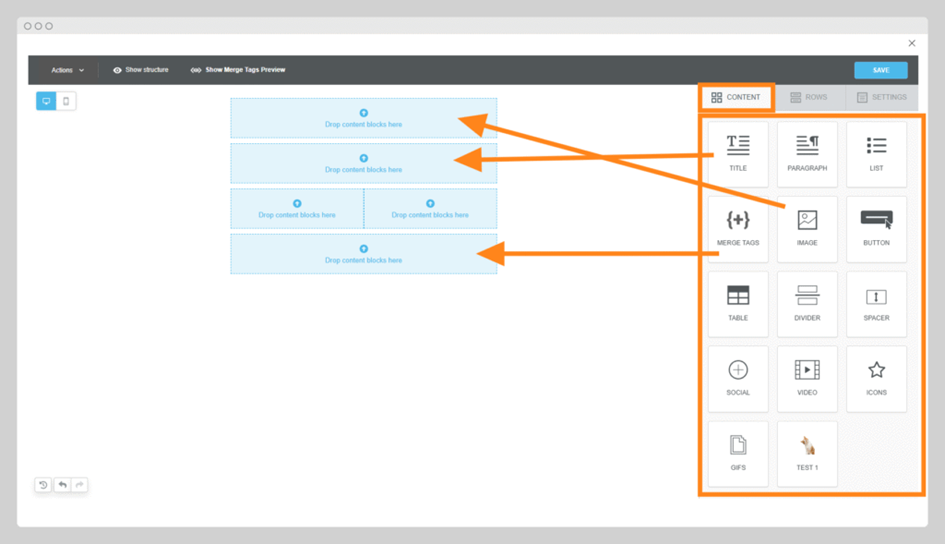Click the top empty drop content row

(x=363, y=118)
